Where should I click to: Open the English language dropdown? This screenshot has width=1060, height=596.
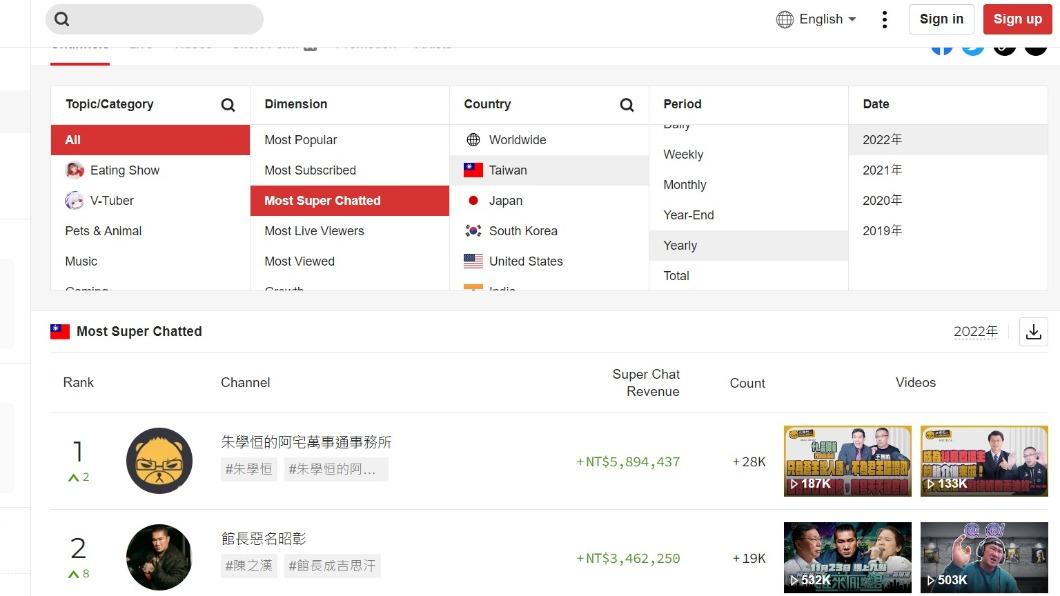816,19
